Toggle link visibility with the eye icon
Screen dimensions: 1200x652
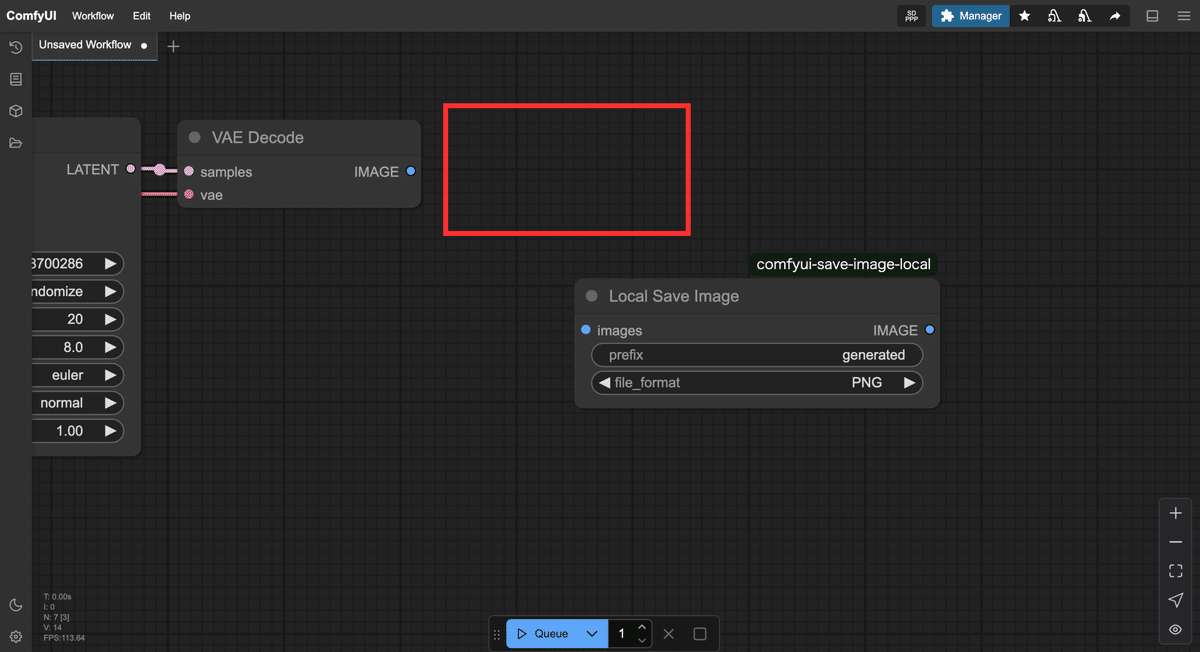coord(1176,630)
